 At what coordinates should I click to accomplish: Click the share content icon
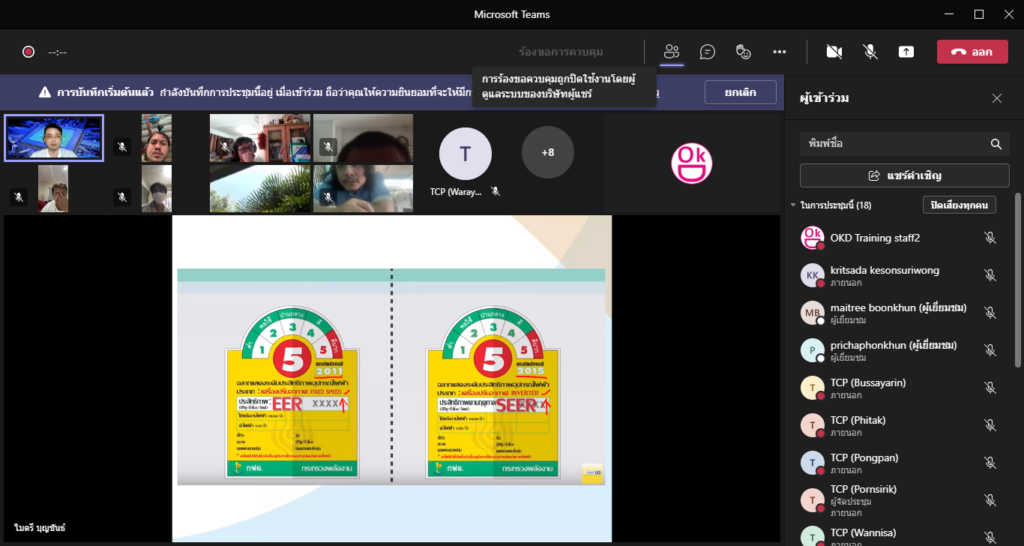point(906,52)
